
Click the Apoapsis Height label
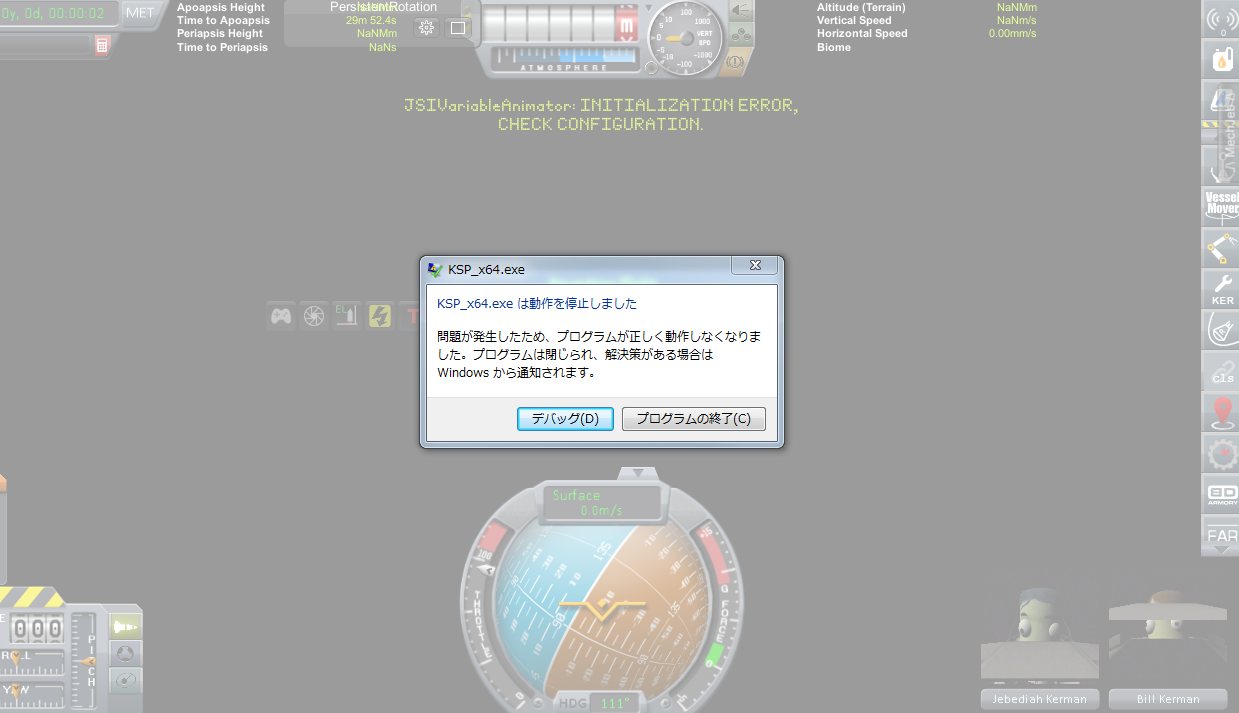(221, 7)
